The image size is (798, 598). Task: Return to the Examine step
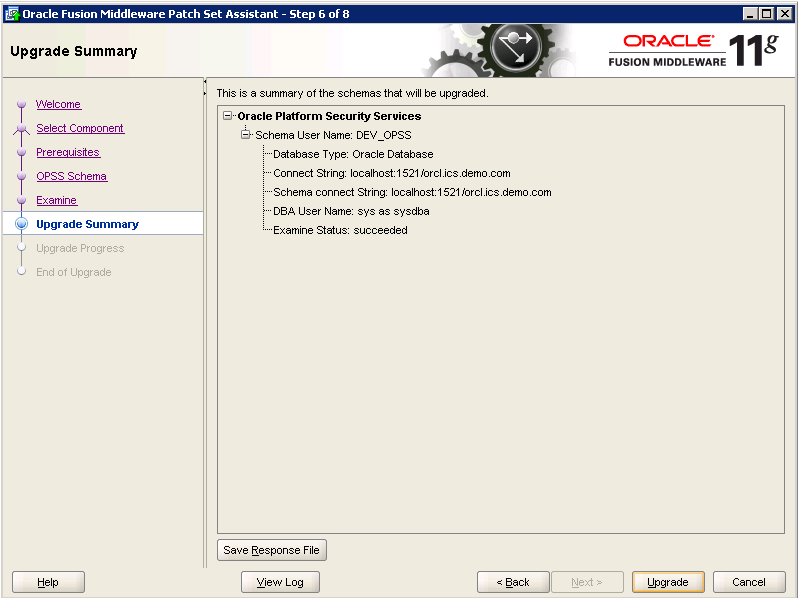56,200
